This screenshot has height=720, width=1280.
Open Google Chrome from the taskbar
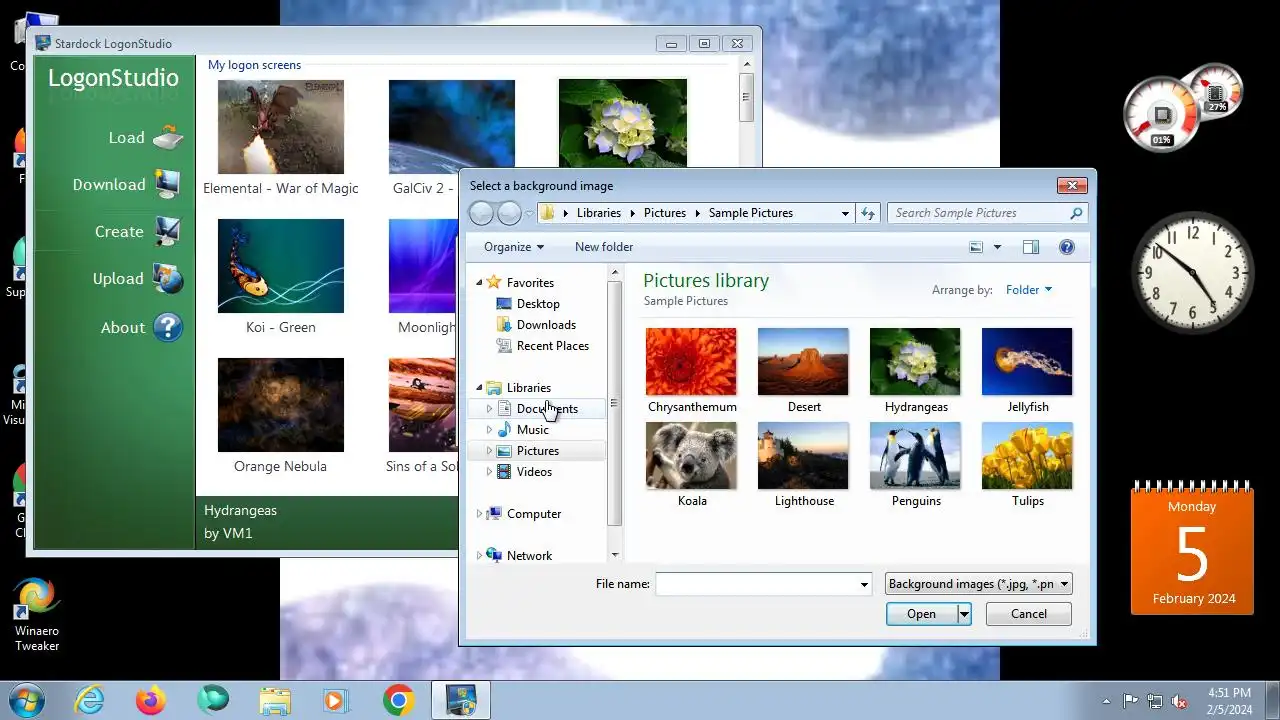coord(398,700)
